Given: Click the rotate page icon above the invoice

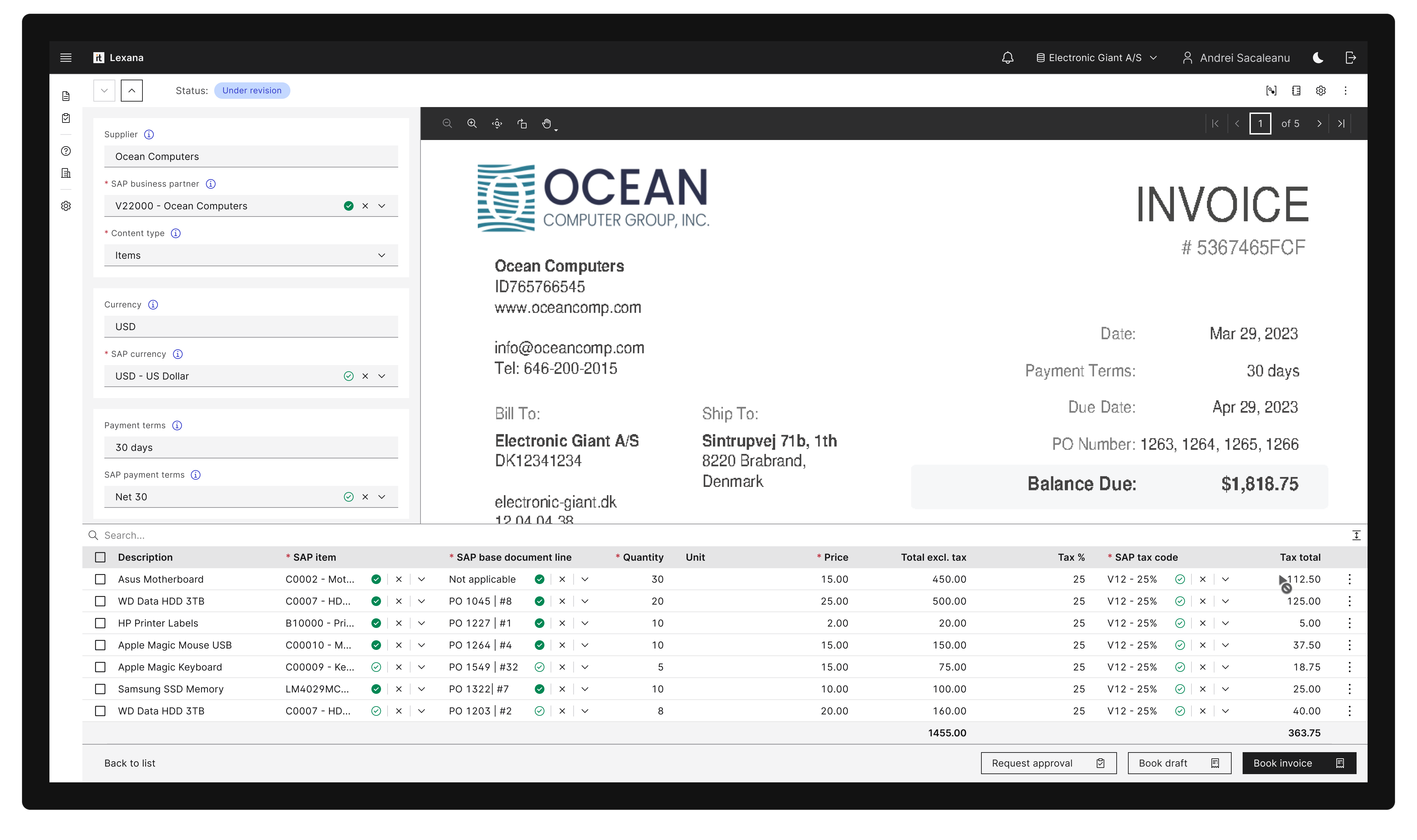Looking at the screenshot, I should pyautogui.click(x=522, y=124).
